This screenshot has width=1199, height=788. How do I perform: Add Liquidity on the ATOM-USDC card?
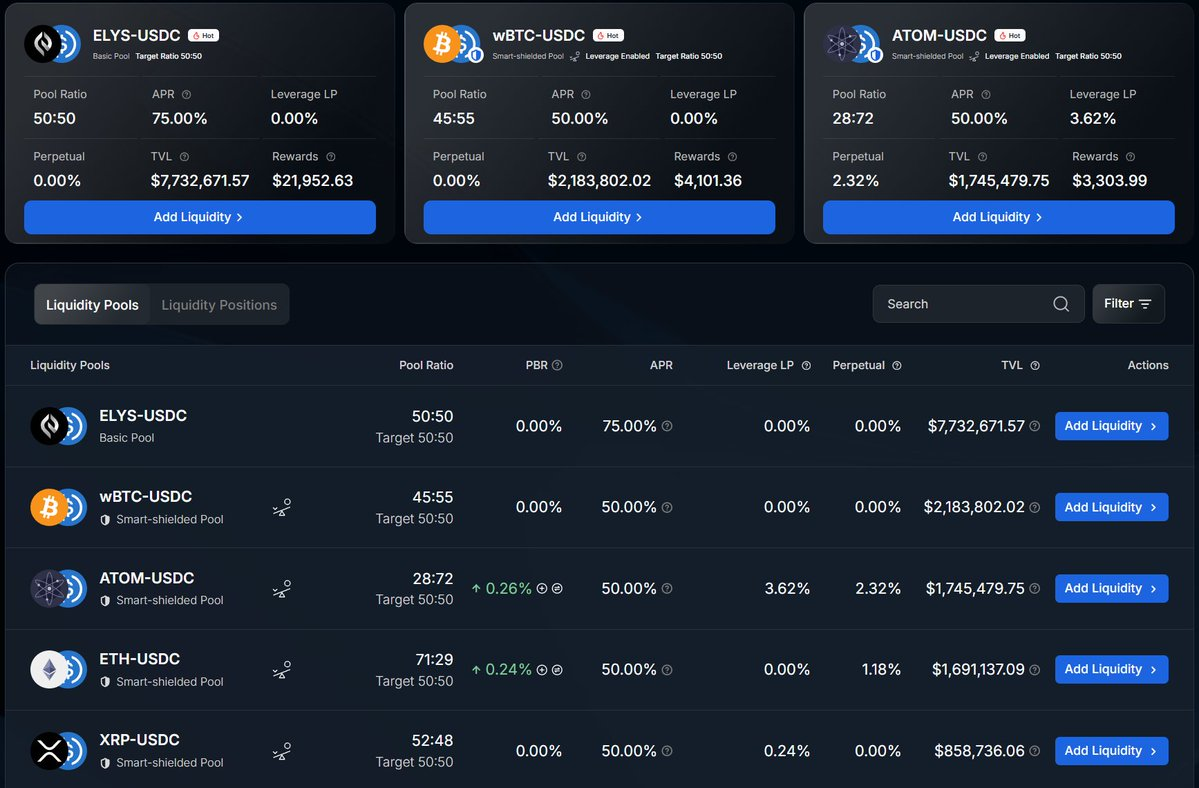(998, 217)
